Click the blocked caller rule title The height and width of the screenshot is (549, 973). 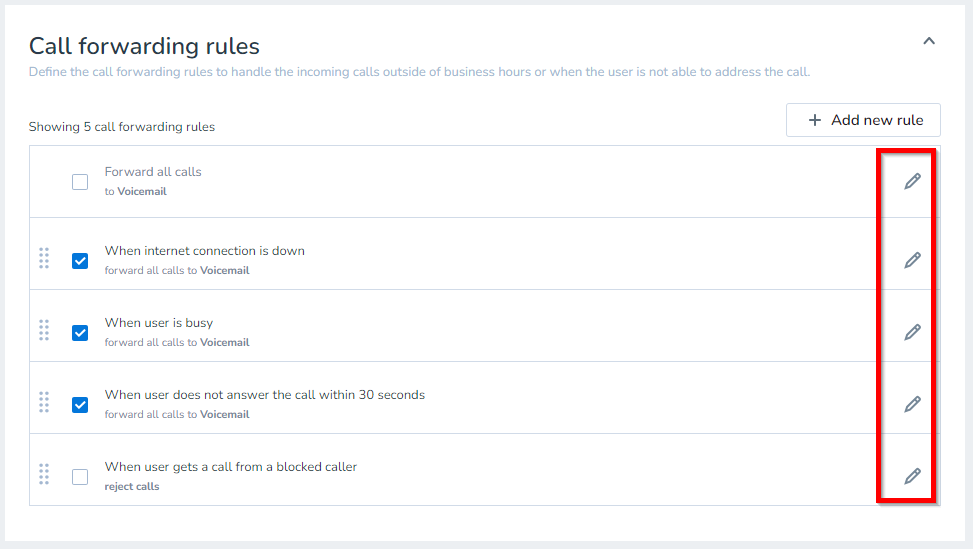click(x=231, y=467)
